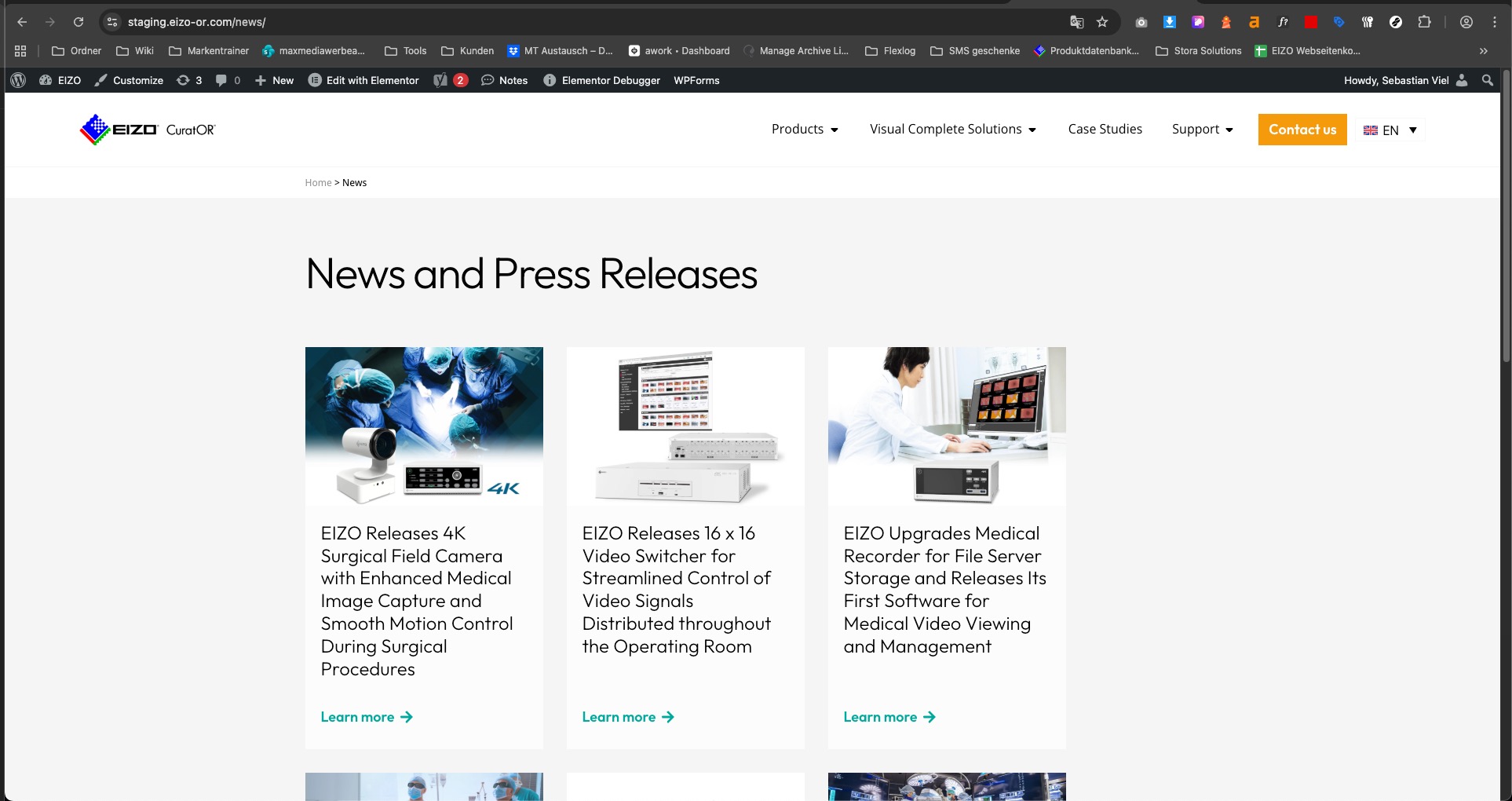This screenshot has height=801, width=1512.
Task: Open the EN language selector
Action: click(x=1390, y=130)
